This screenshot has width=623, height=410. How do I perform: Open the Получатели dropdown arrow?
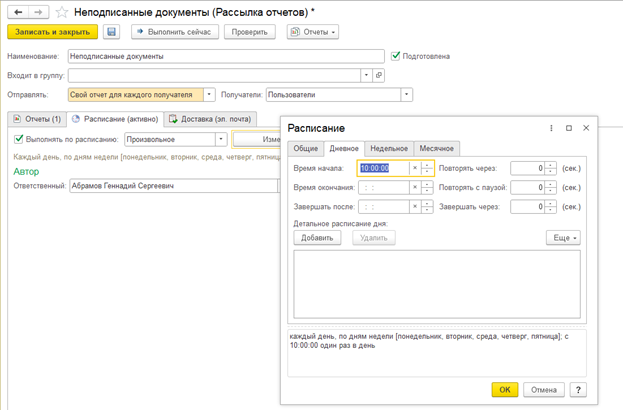coord(406,95)
